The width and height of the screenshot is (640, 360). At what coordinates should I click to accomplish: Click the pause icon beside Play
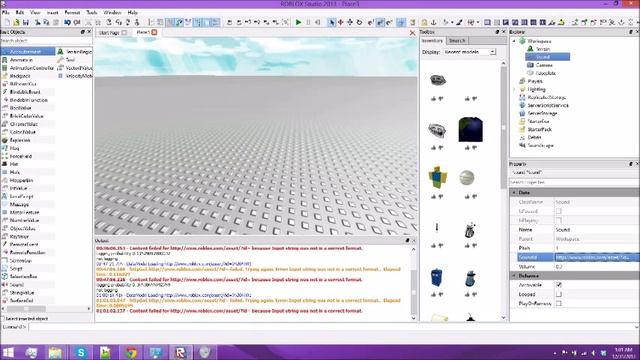pos(308,22)
